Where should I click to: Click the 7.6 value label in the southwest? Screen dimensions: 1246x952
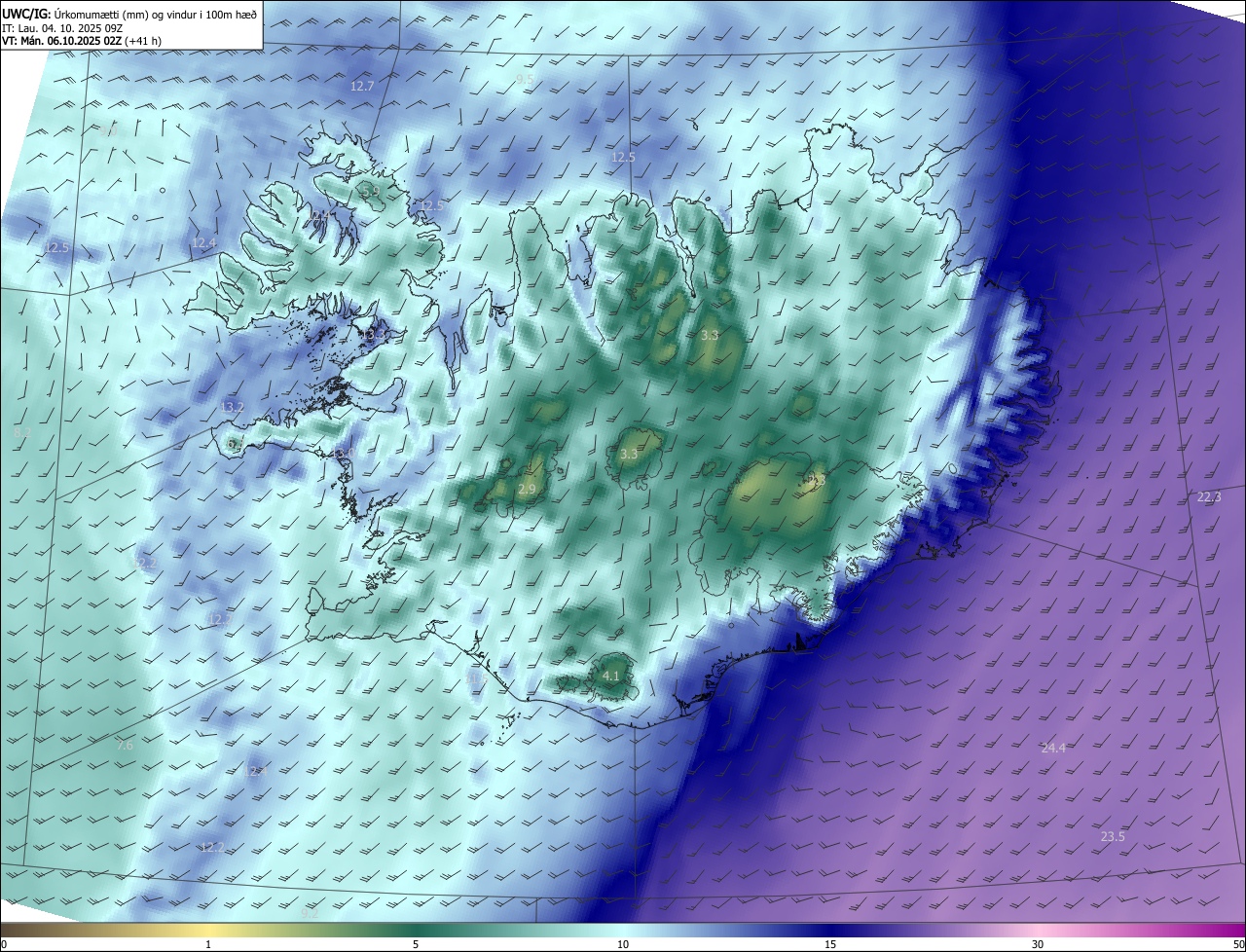pyautogui.click(x=125, y=746)
